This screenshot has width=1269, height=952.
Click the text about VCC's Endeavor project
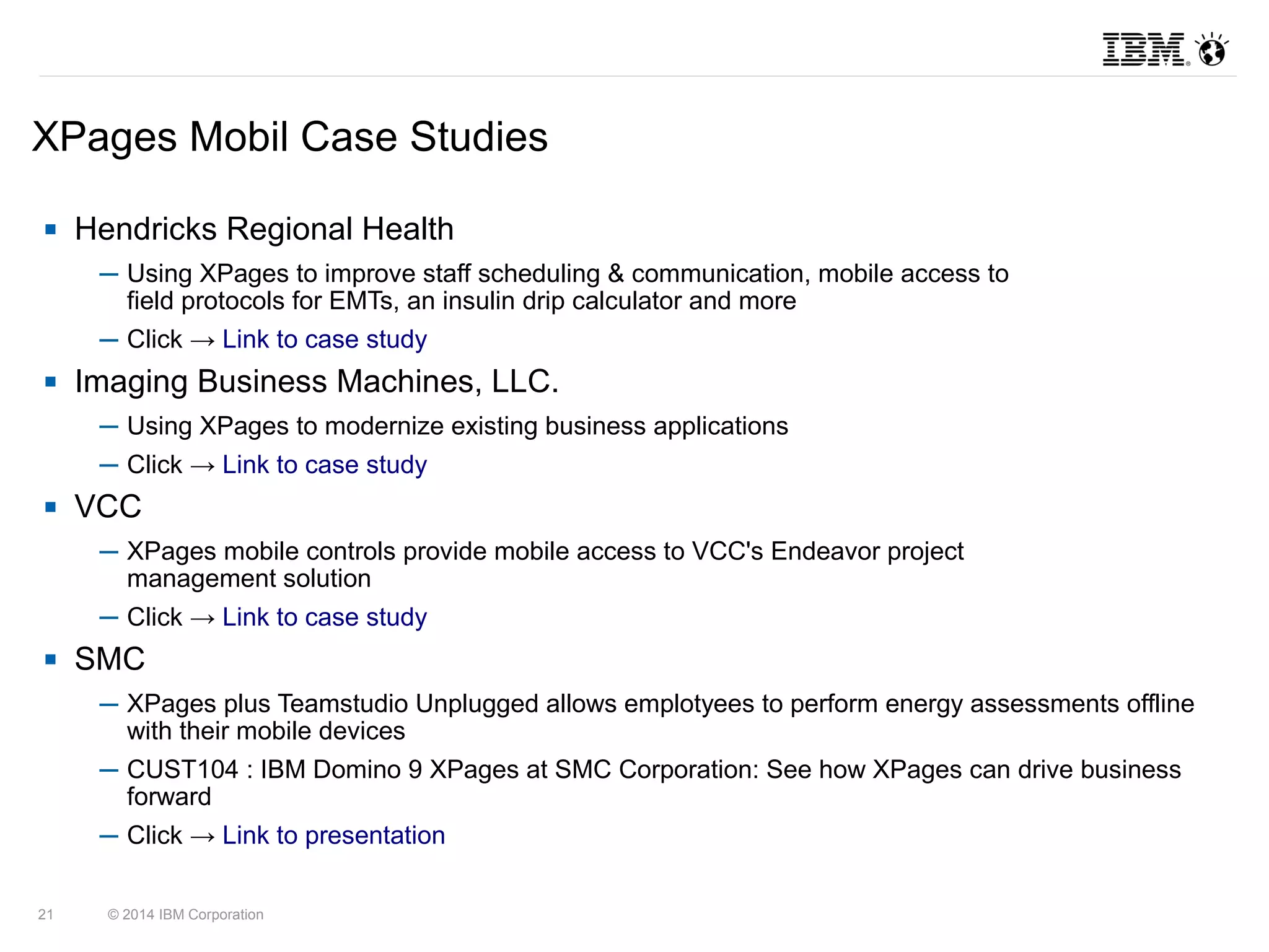(x=545, y=565)
